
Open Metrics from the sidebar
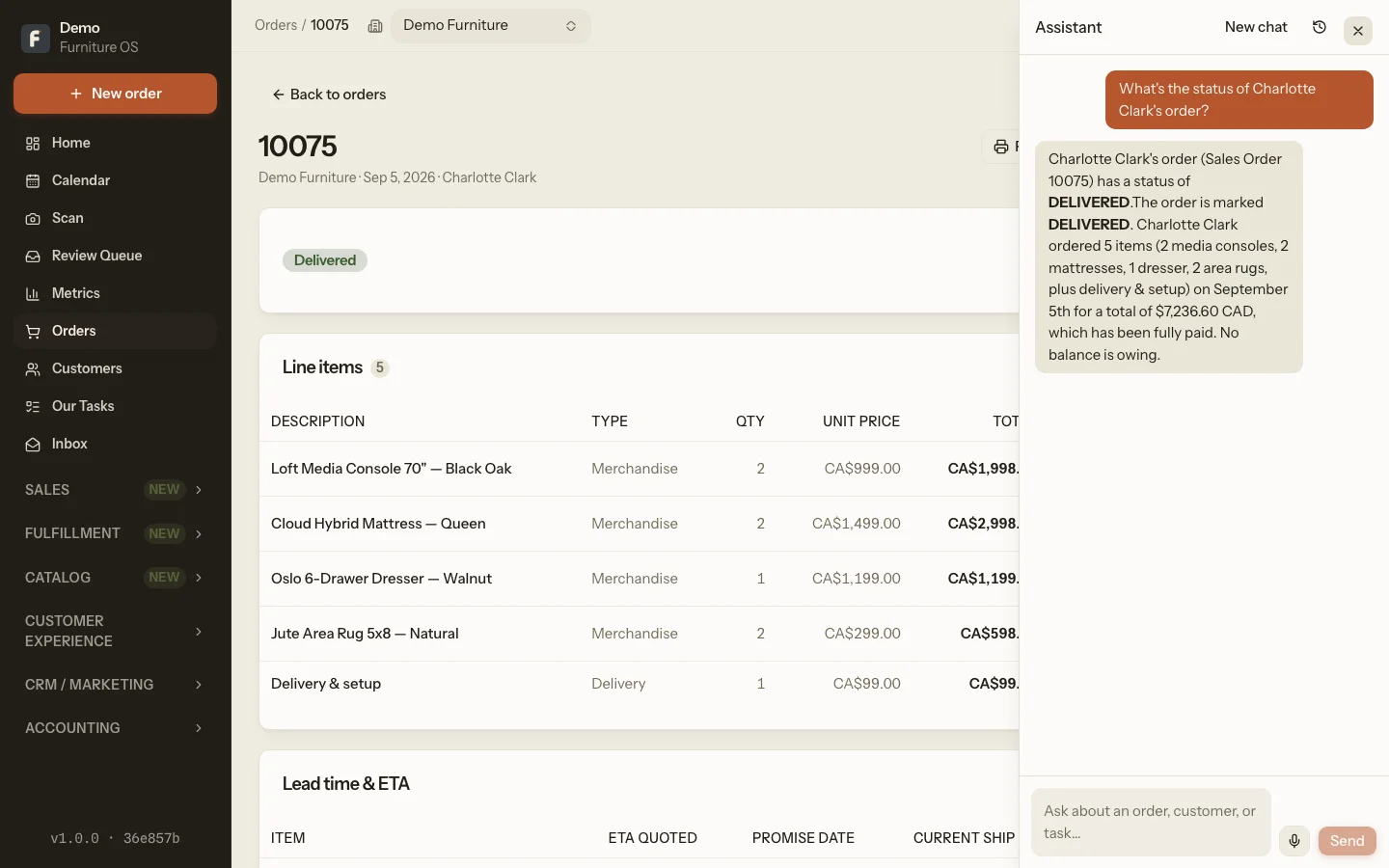tap(115, 293)
